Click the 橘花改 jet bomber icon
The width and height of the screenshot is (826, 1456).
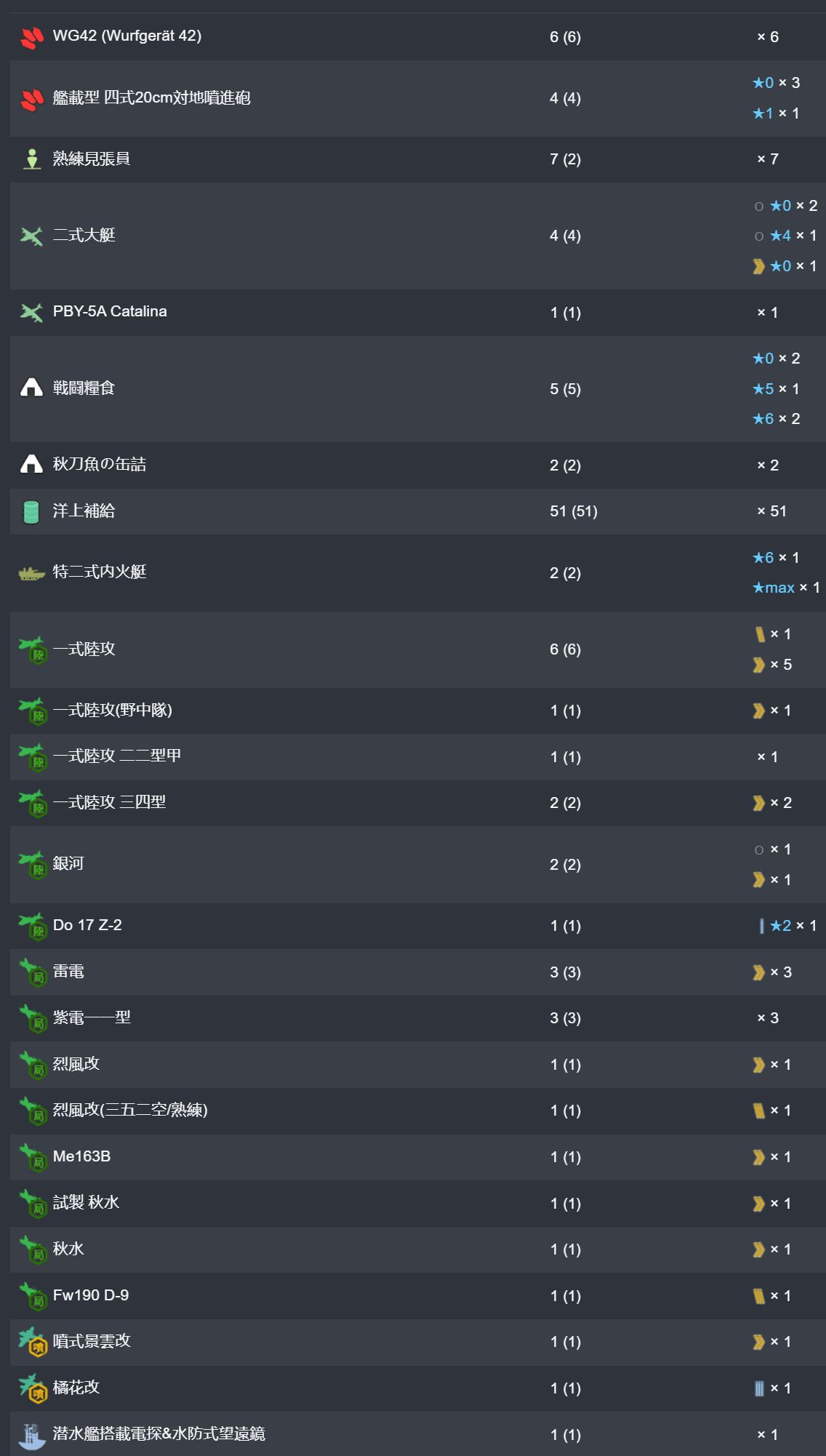tap(33, 1388)
